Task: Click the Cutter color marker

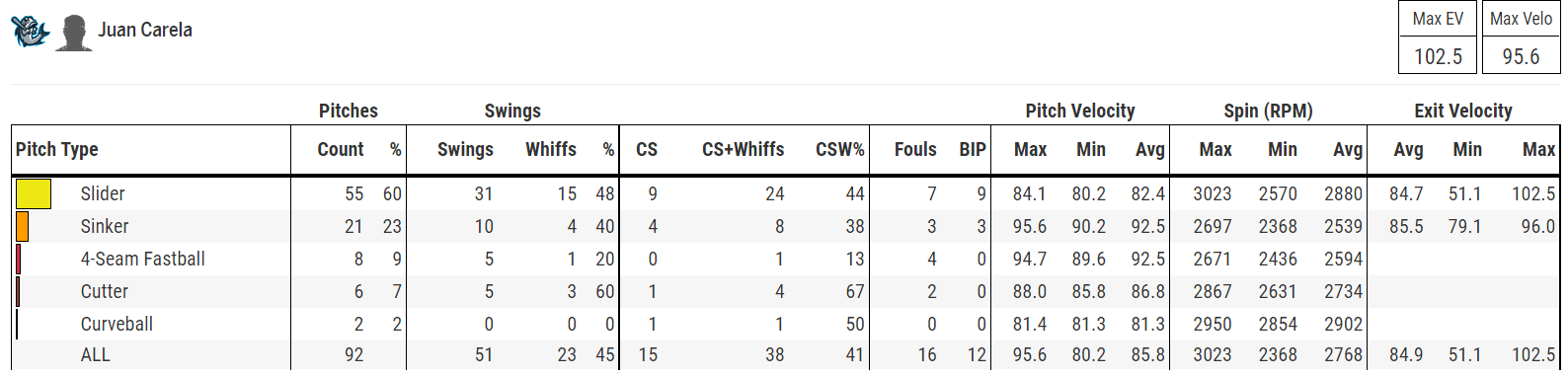Action: click(19, 291)
